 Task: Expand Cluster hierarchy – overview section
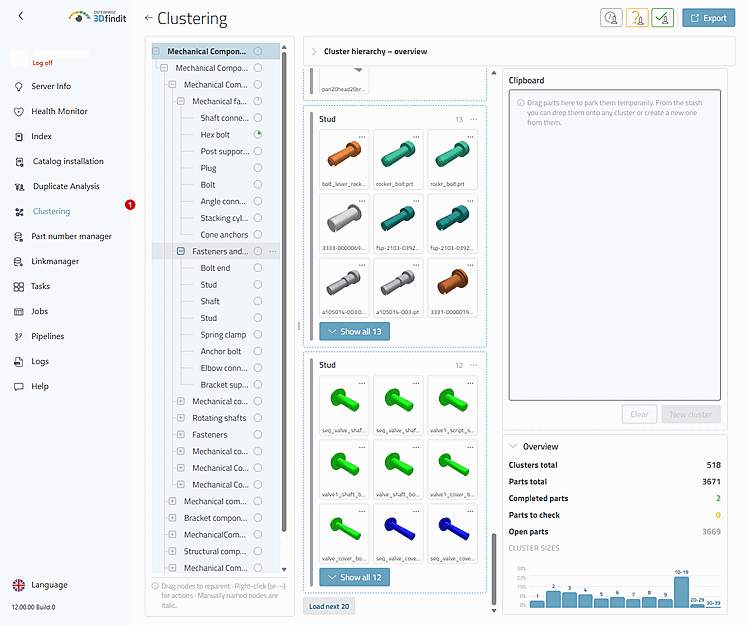314,52
